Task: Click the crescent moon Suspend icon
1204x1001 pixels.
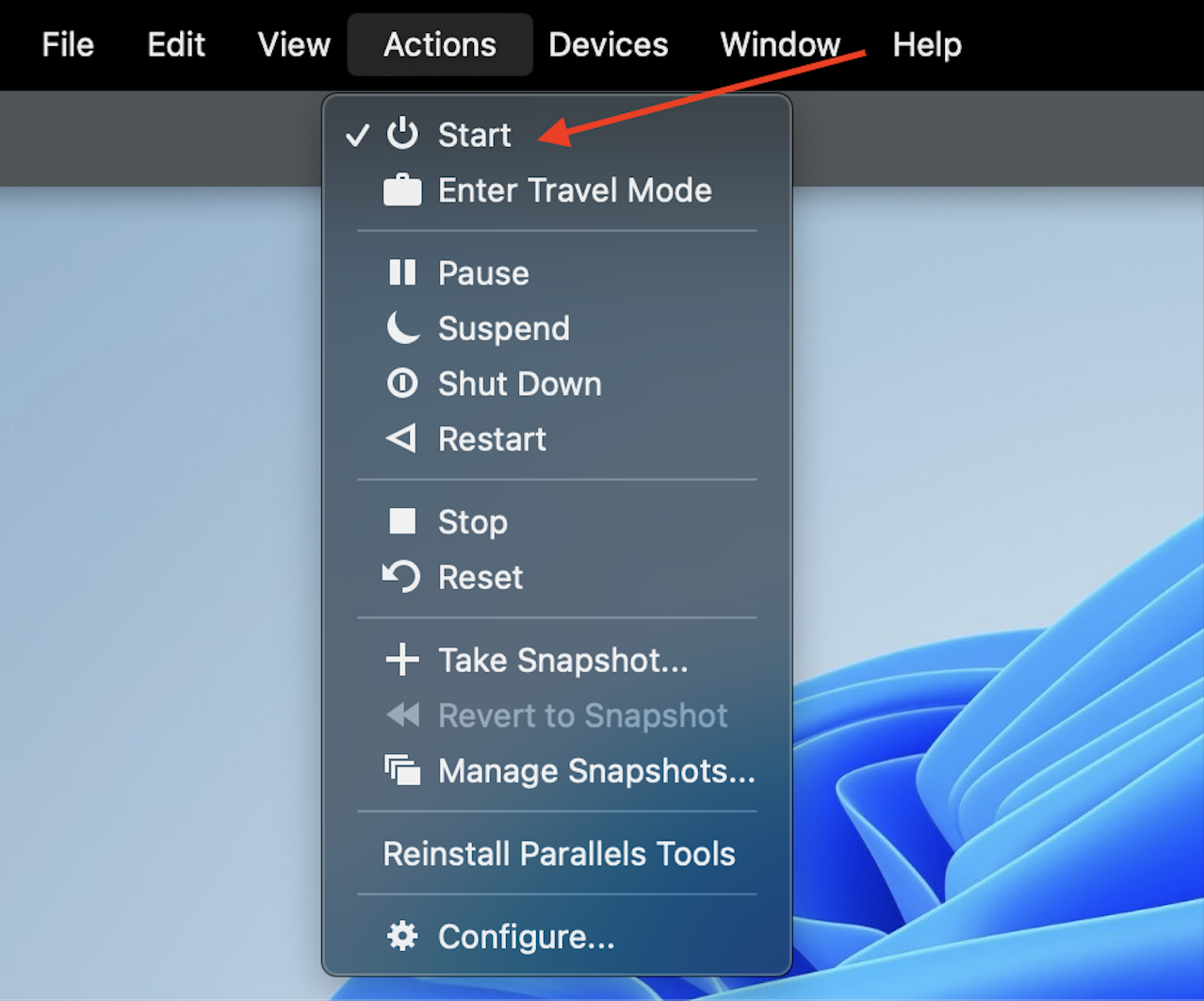Action: pos(402,328)
